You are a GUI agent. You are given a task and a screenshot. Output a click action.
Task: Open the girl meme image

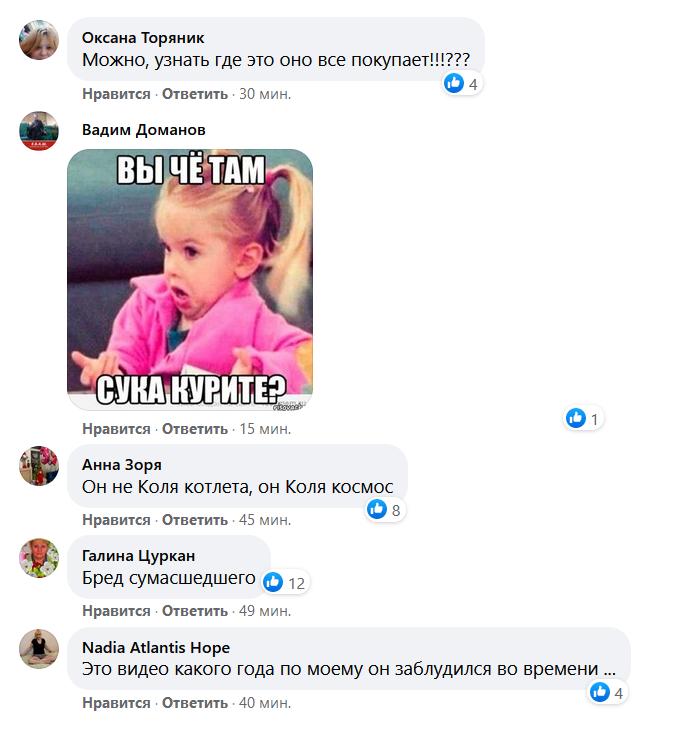190,279
